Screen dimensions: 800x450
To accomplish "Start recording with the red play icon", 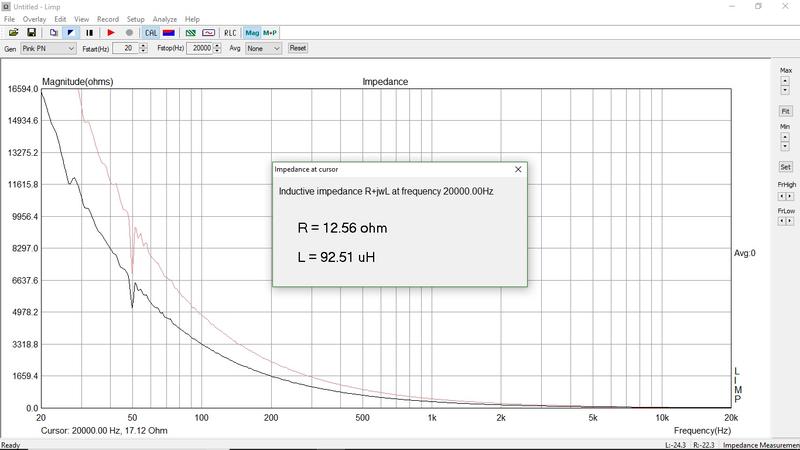I will pyautogui.click(x=111, y=32).
